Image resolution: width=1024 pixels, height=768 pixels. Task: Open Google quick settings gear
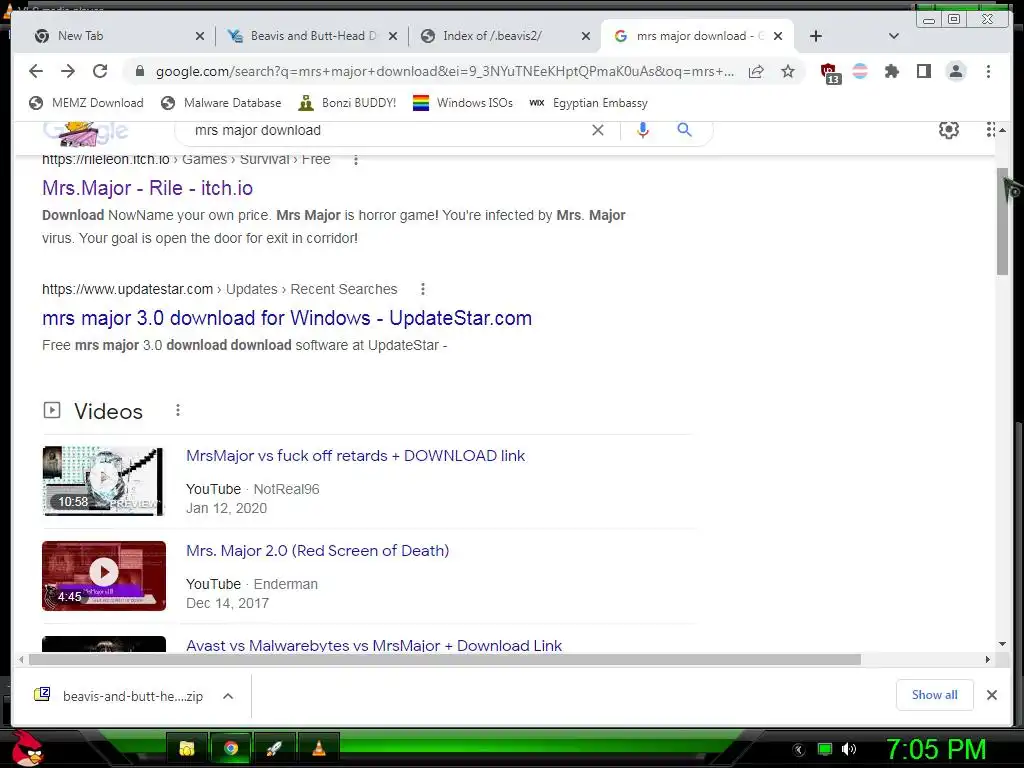click(x=949, y=130)
